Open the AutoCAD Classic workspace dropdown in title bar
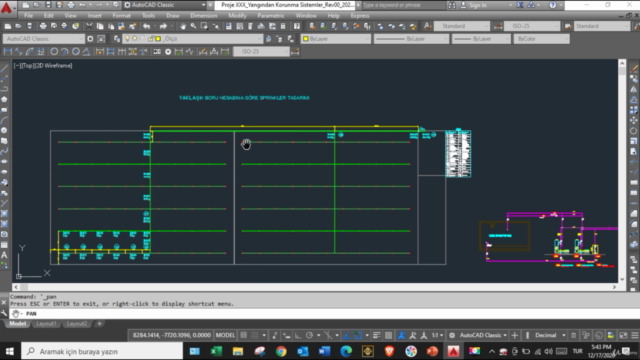 point(203,5)
